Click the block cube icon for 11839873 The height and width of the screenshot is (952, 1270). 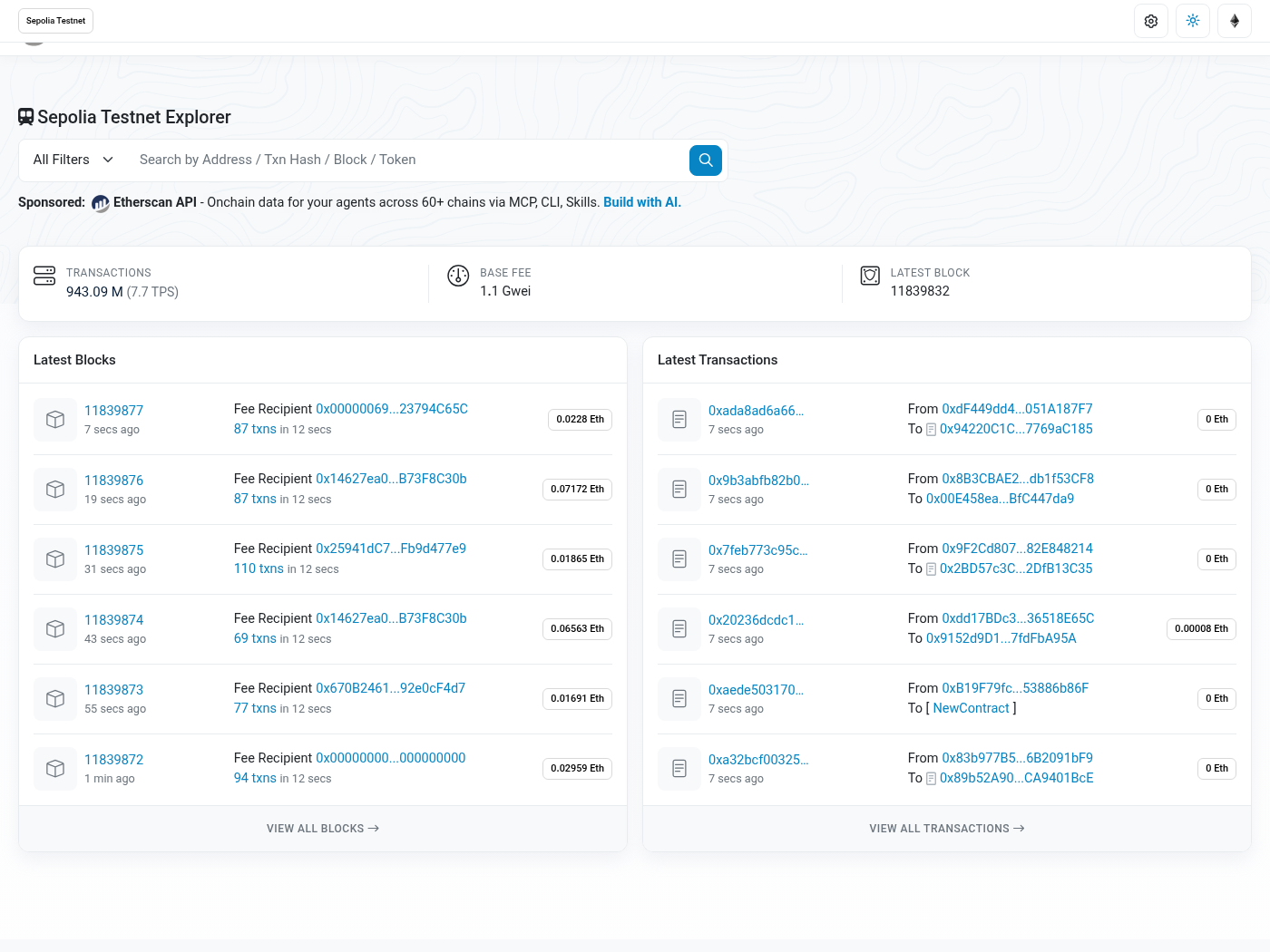55,699
